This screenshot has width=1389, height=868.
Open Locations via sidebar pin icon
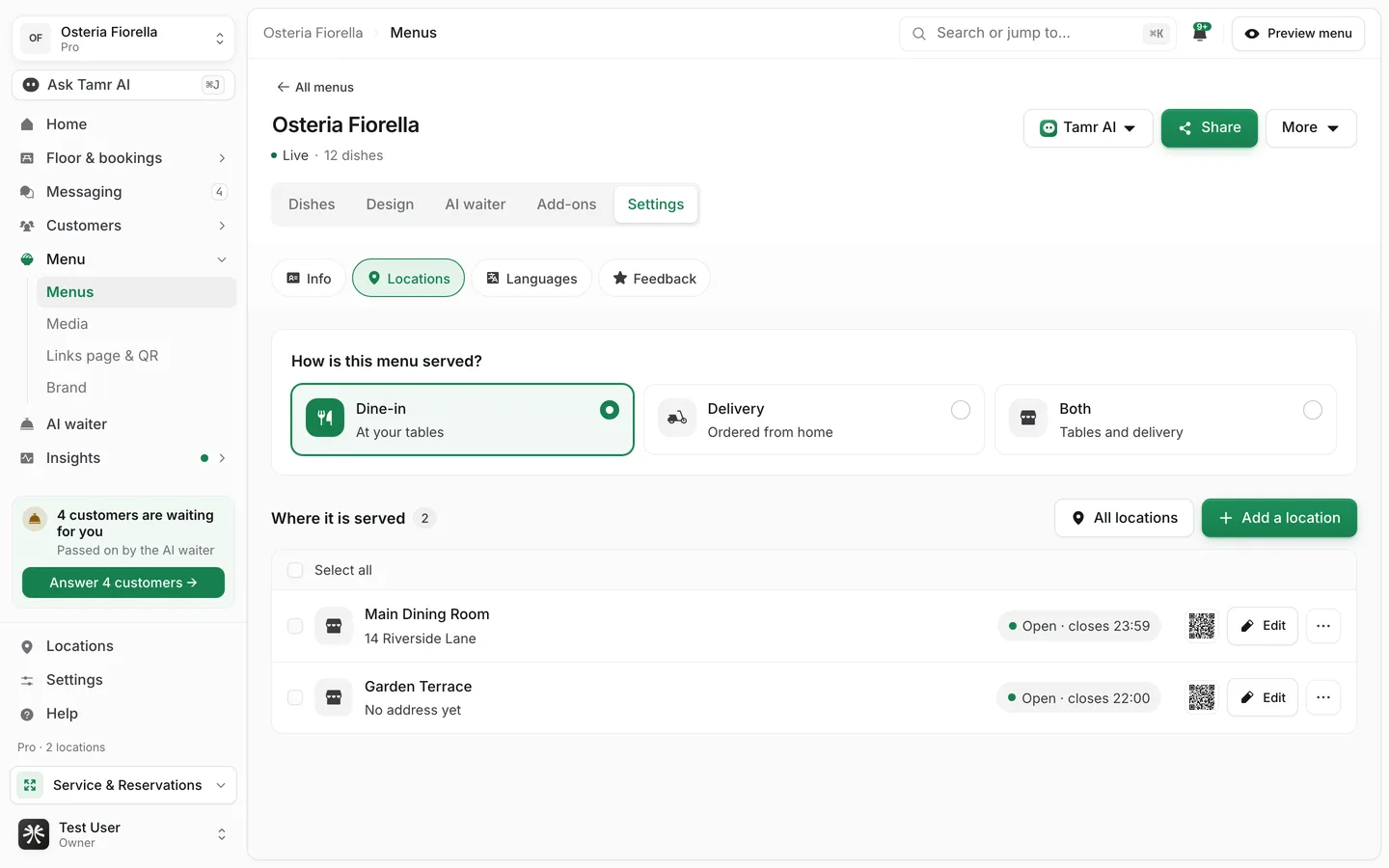[x=27, y=646]
